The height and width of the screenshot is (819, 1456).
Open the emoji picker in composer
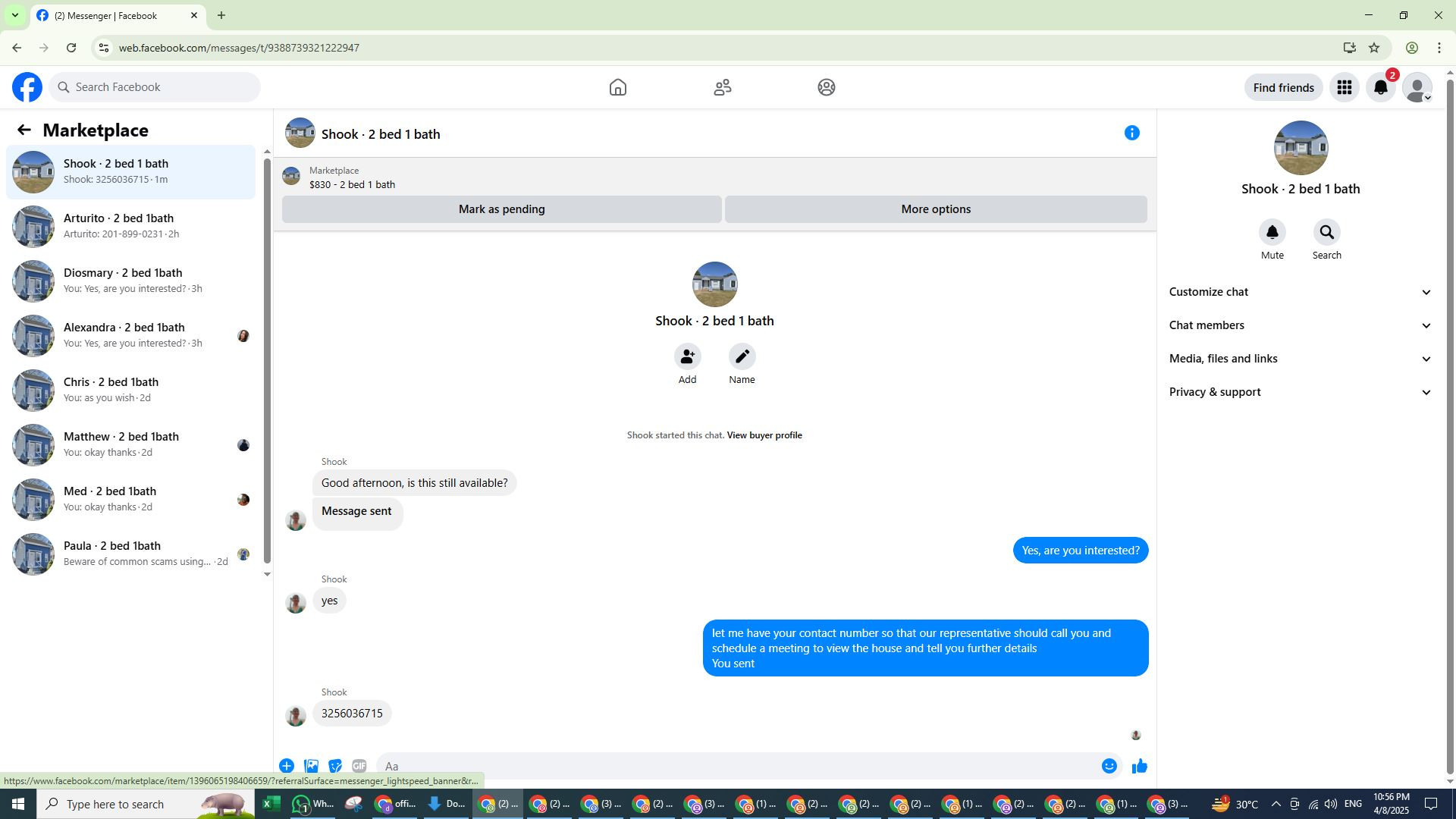[1109, 766]
